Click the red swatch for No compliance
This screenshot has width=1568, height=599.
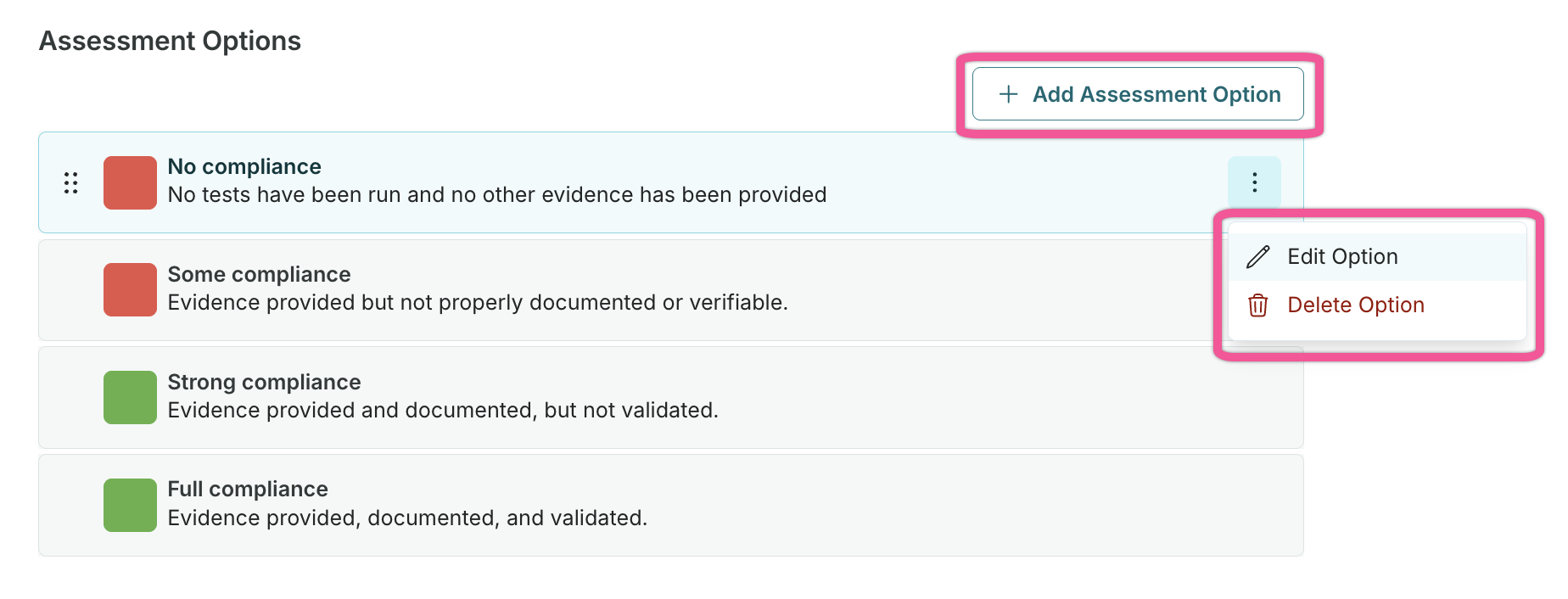[130, 182]
